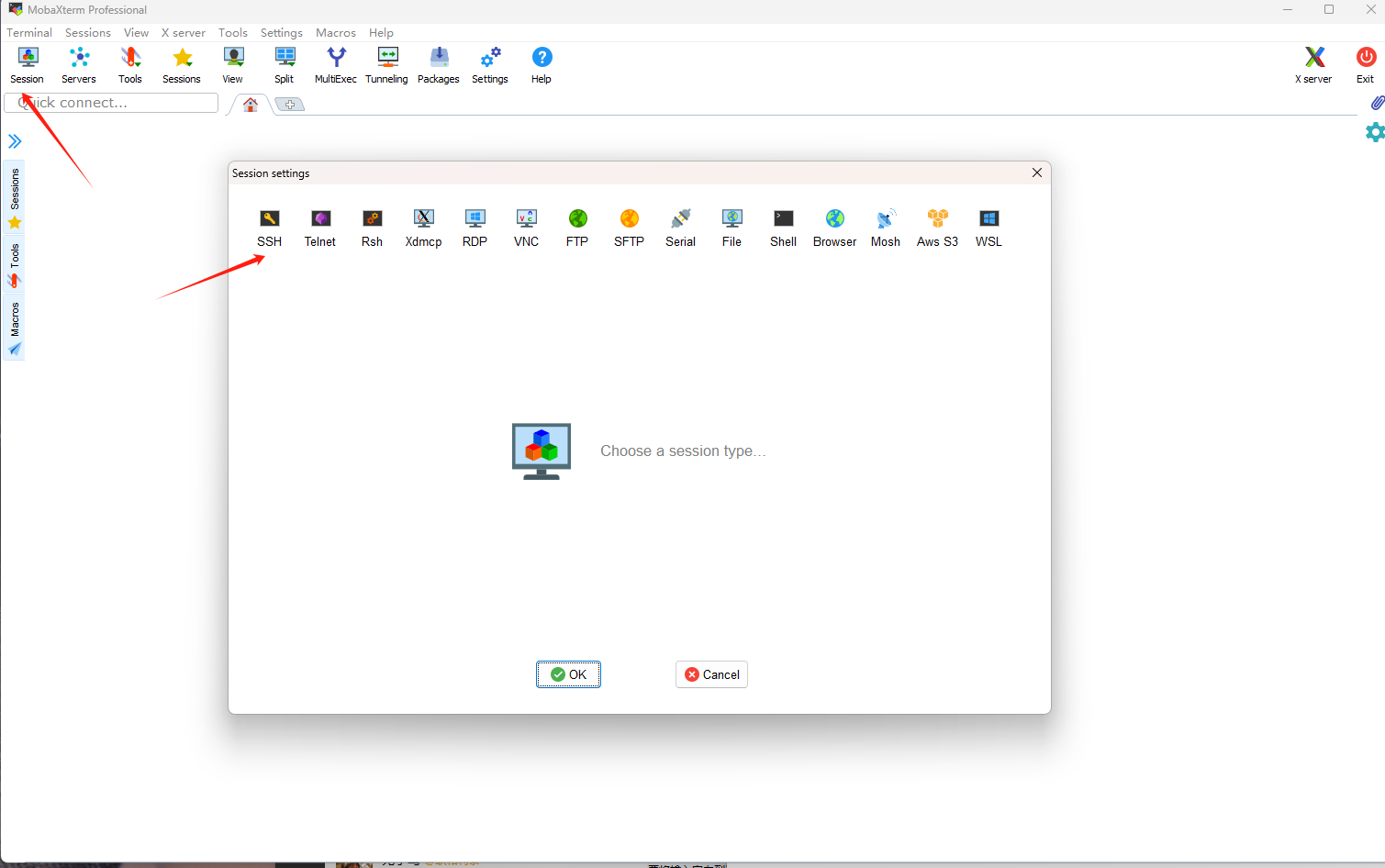Toggle the X server toolbar icon
This screenshot has height=868, width=1385.
(1314, 65)
